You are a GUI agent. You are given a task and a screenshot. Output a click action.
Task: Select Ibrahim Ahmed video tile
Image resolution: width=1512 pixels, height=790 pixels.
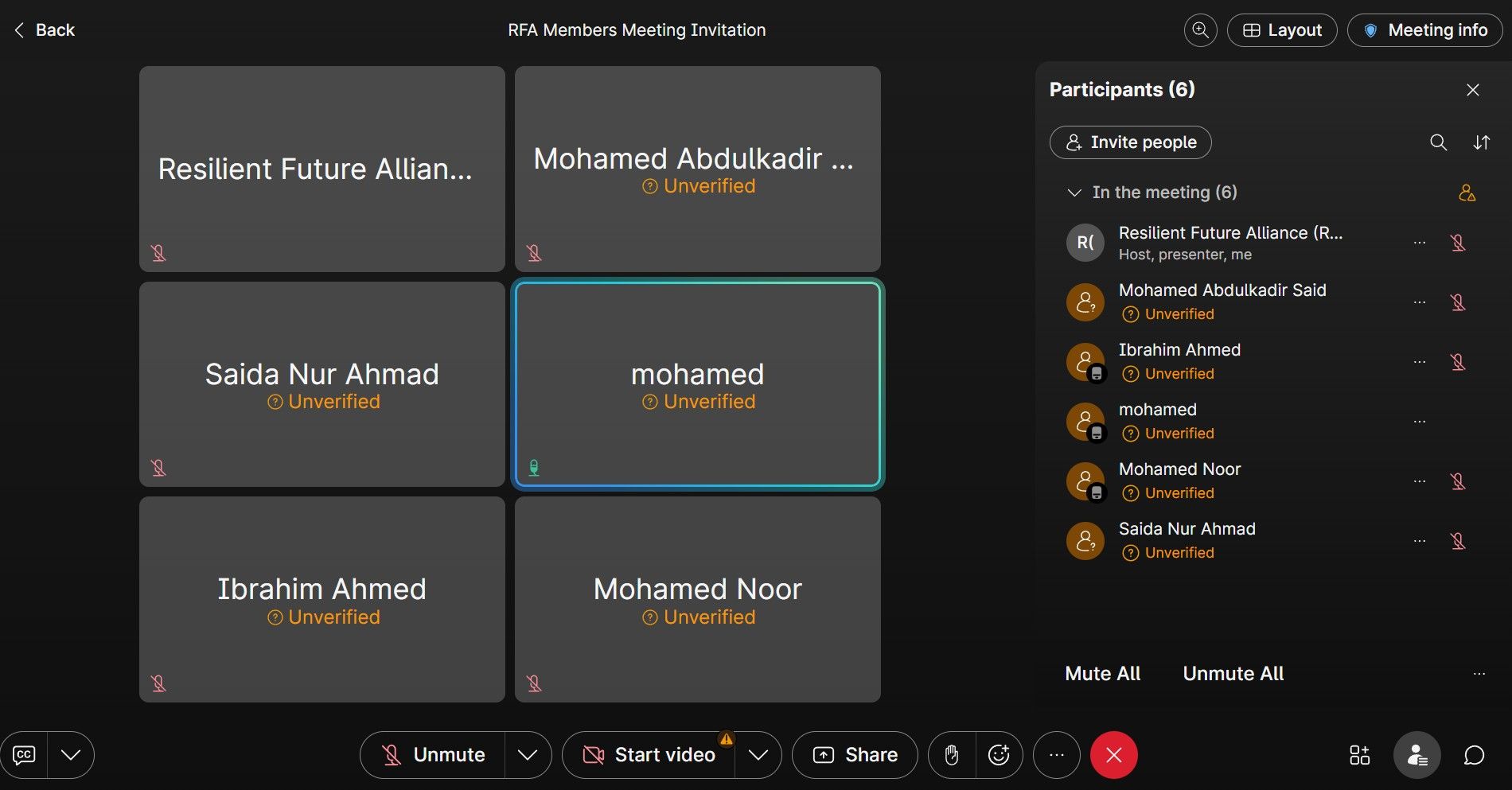322,600
